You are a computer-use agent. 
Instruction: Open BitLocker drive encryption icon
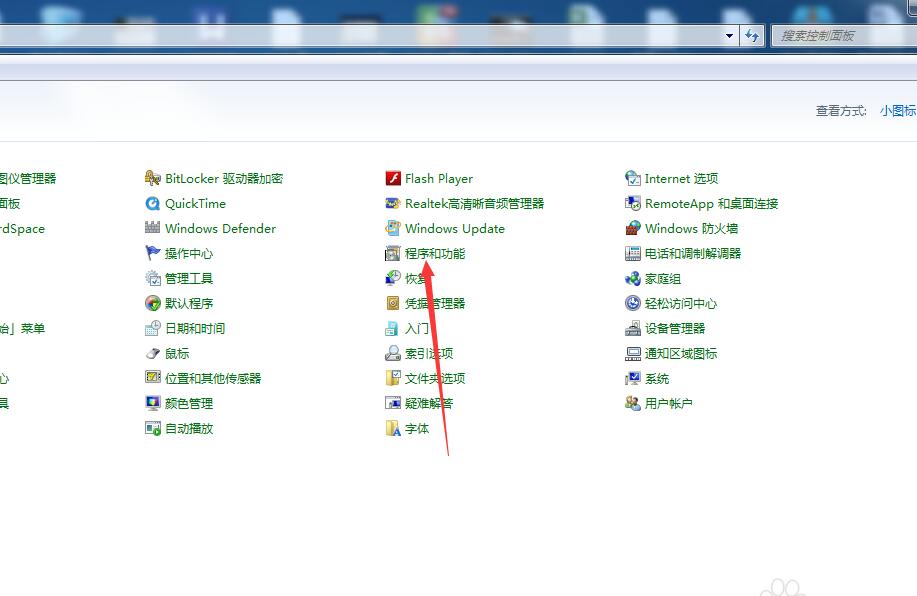(x=153, y=178)
